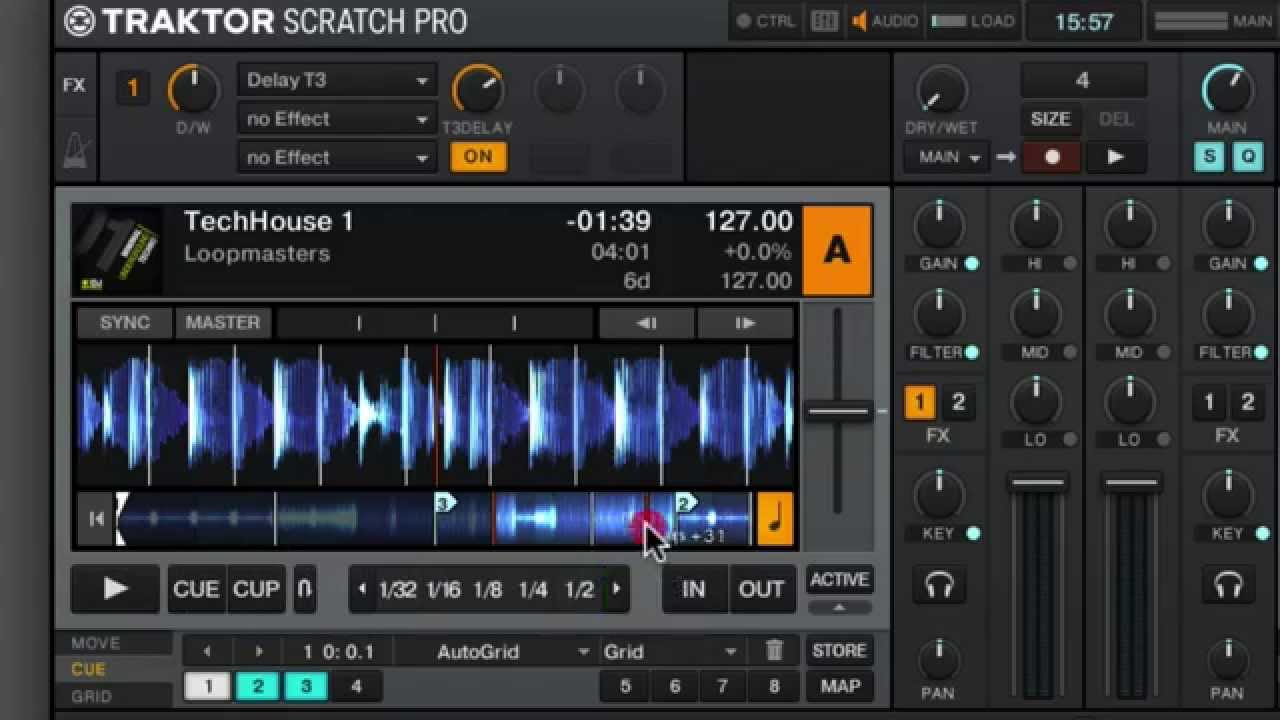Click FX unit number 1 selector
Screen dimensions: 1280x720
click(132, 87)
